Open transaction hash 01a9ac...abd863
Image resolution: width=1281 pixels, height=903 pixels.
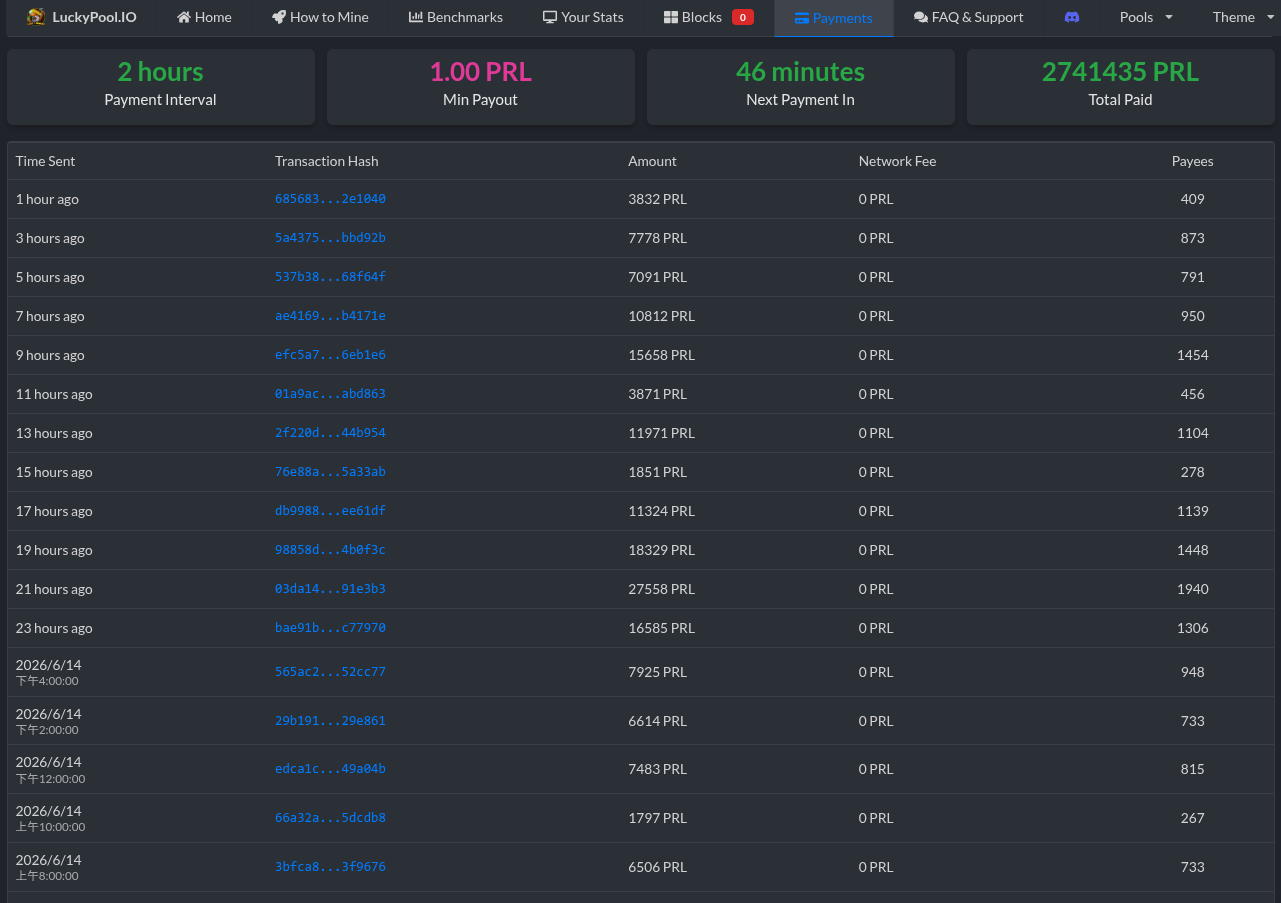pos(330,394)
